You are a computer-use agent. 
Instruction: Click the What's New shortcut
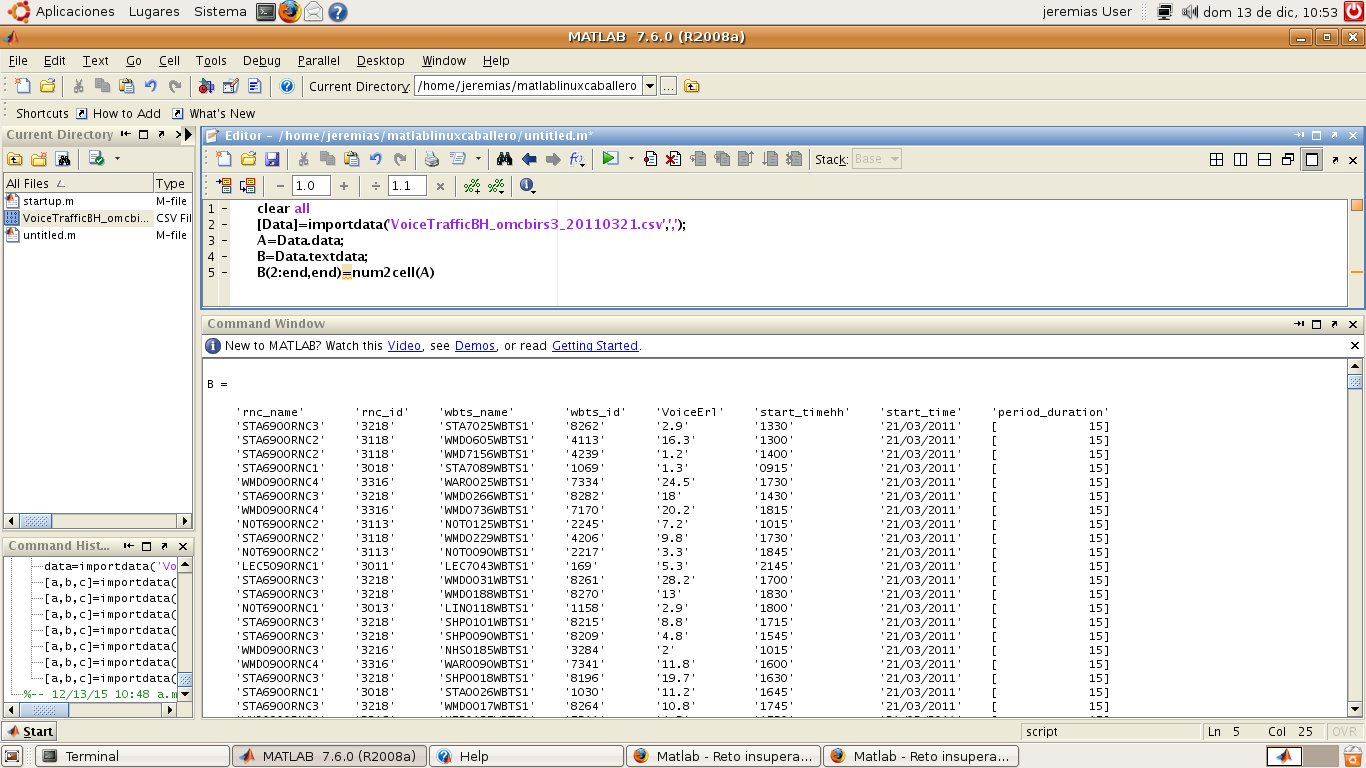tap(213, 114)
